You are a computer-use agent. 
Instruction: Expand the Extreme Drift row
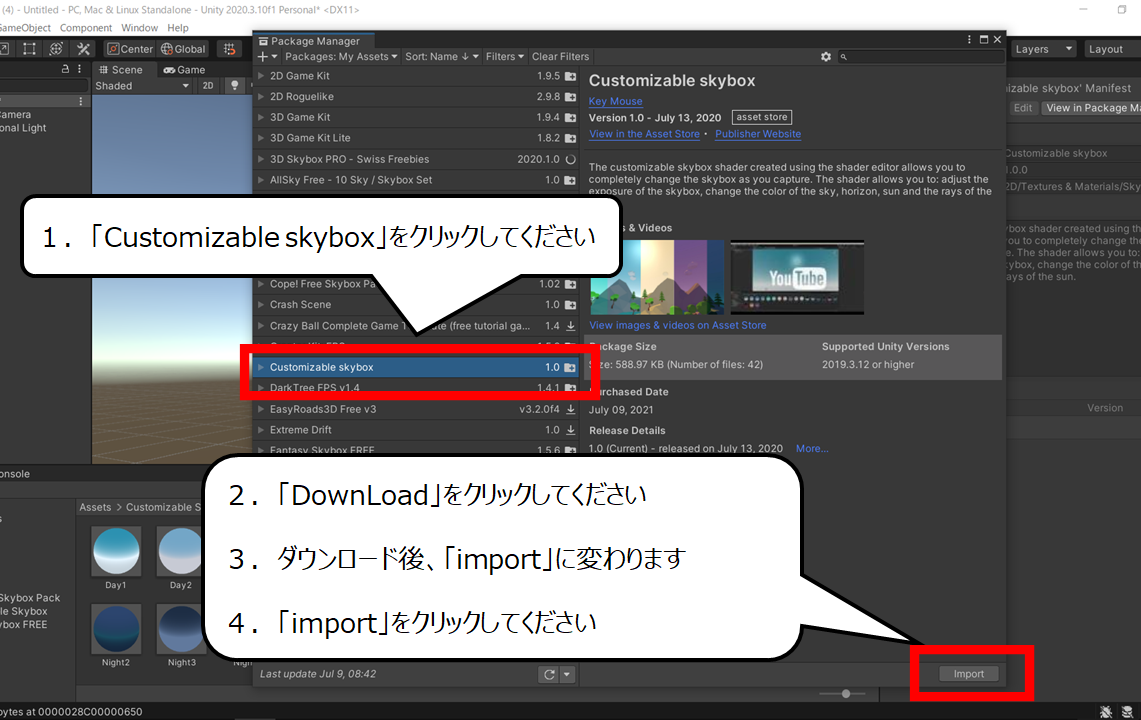pos(261,430)
